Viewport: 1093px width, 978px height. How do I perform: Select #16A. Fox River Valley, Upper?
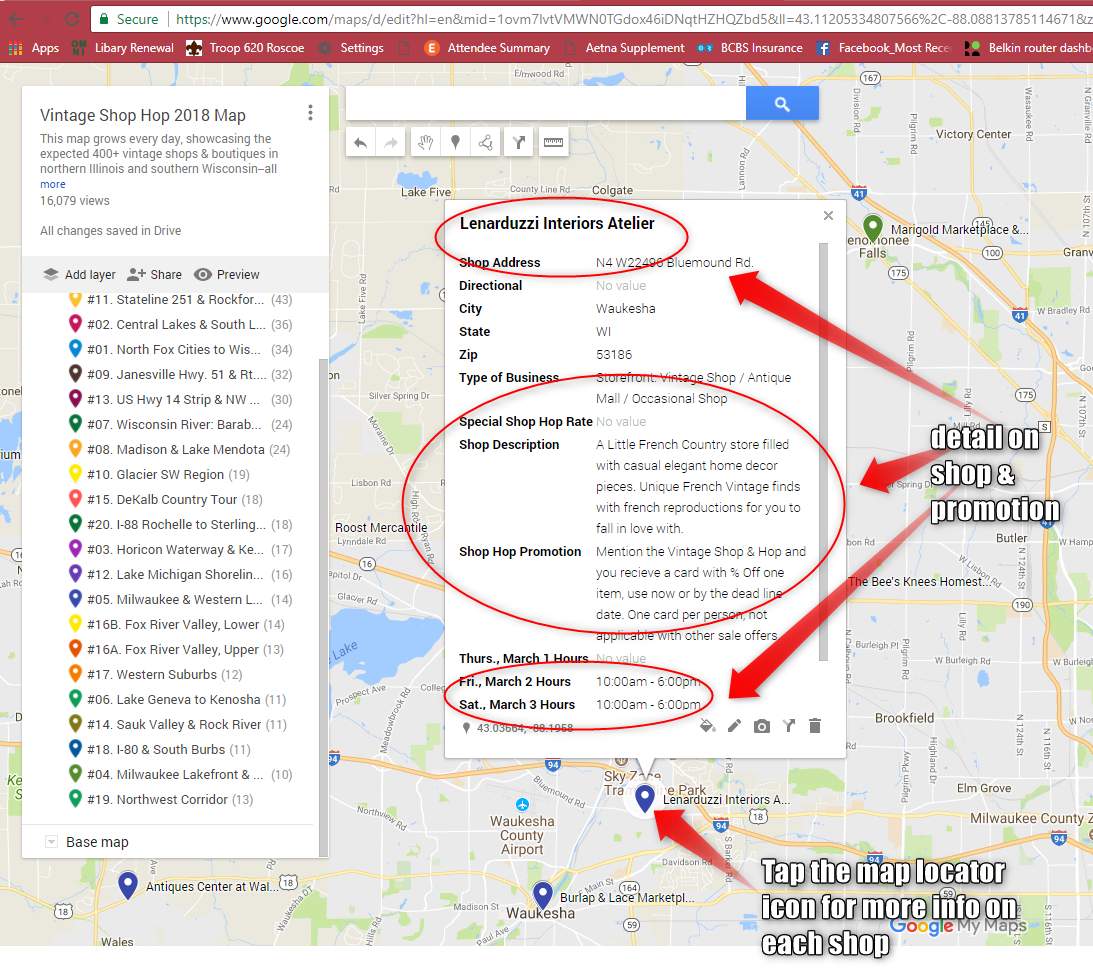pyautogui.click(x=176, y=650)
